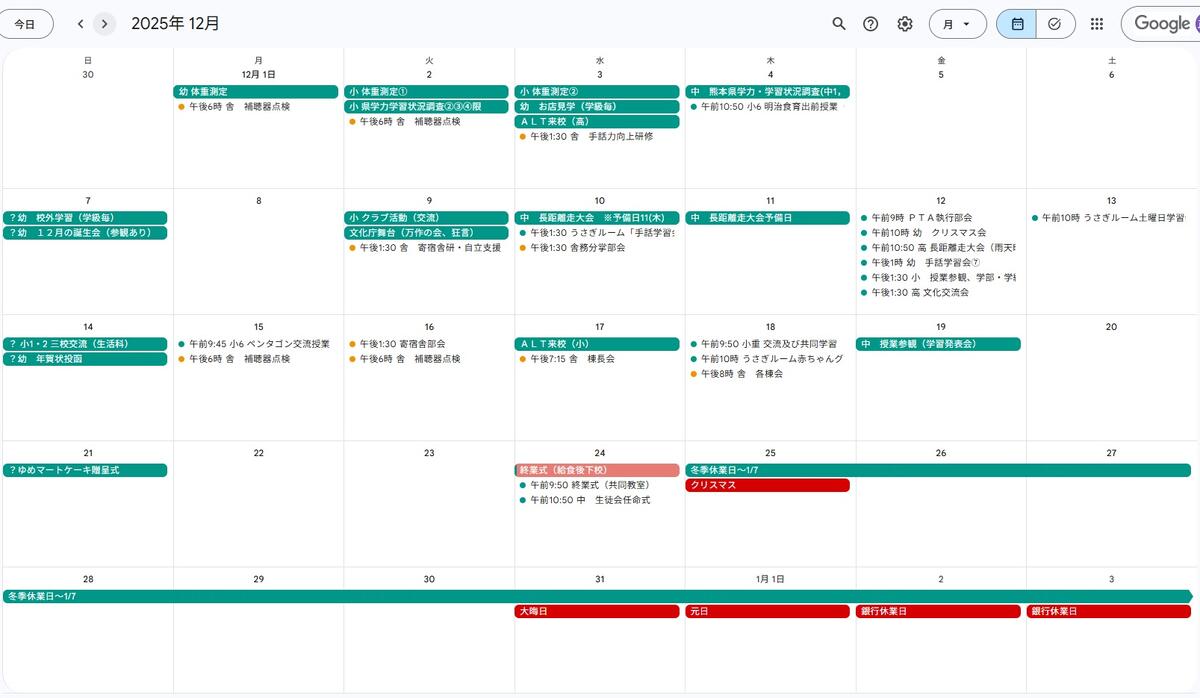
Task: Open 中 授業参観（学習発表会） event
Action: [x=938, y=344]
